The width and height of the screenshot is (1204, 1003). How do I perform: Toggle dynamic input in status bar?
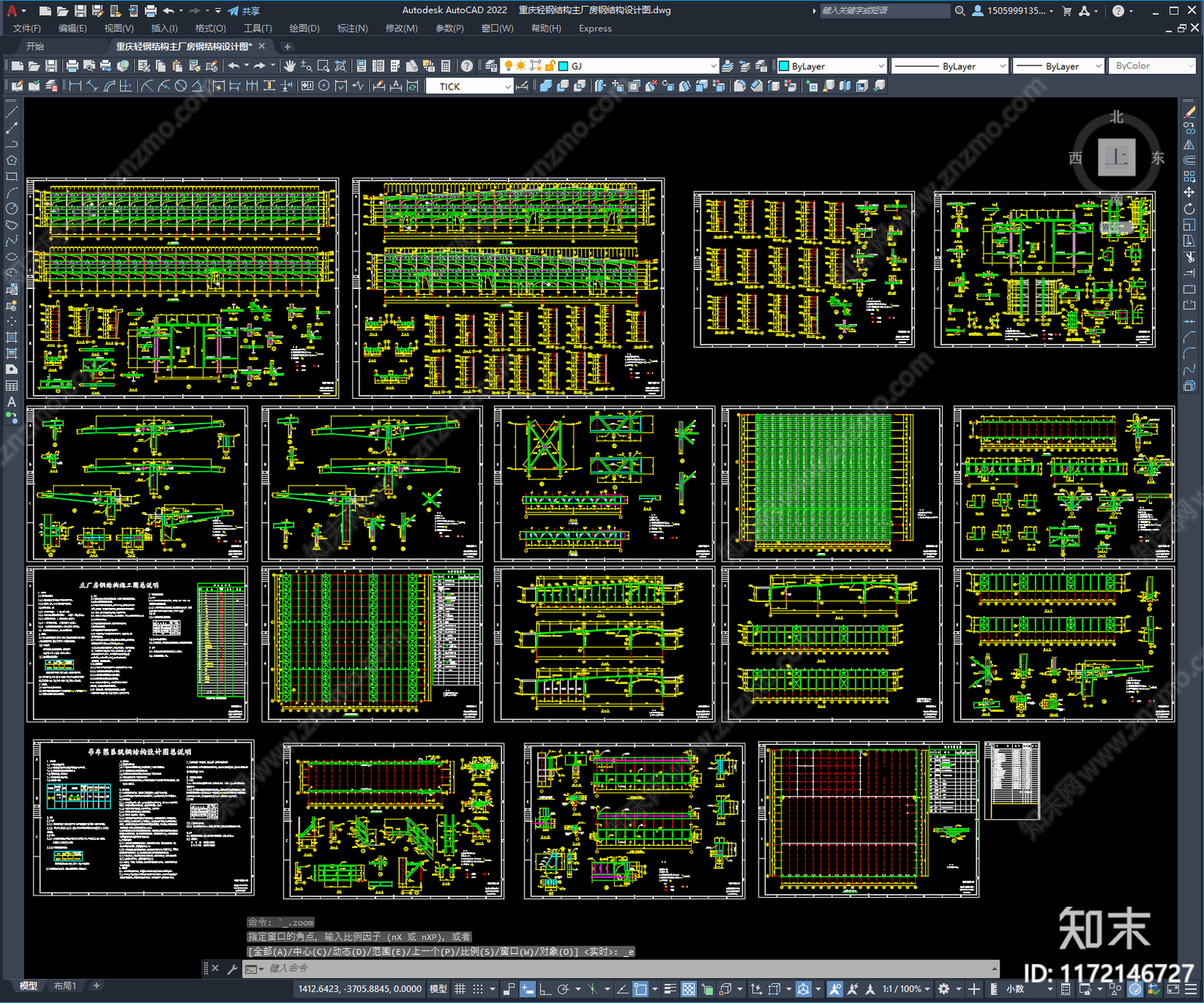pos(528,989)
